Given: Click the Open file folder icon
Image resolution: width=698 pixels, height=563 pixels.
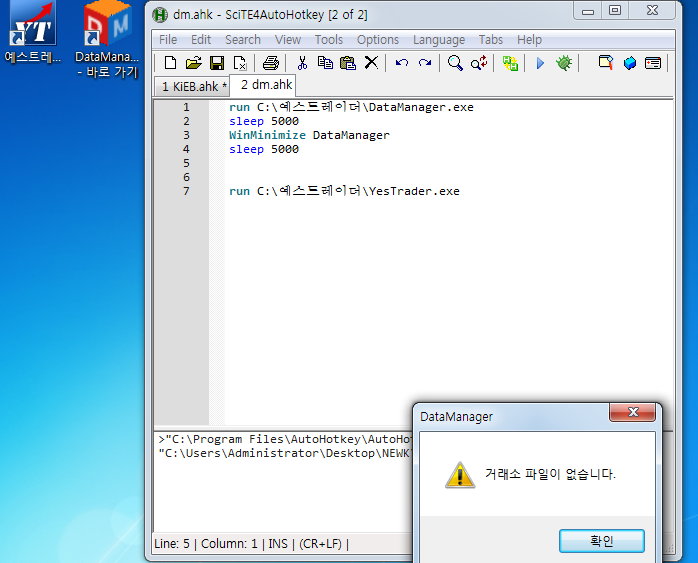Looking at the screenshot, I should click(193, 63).
